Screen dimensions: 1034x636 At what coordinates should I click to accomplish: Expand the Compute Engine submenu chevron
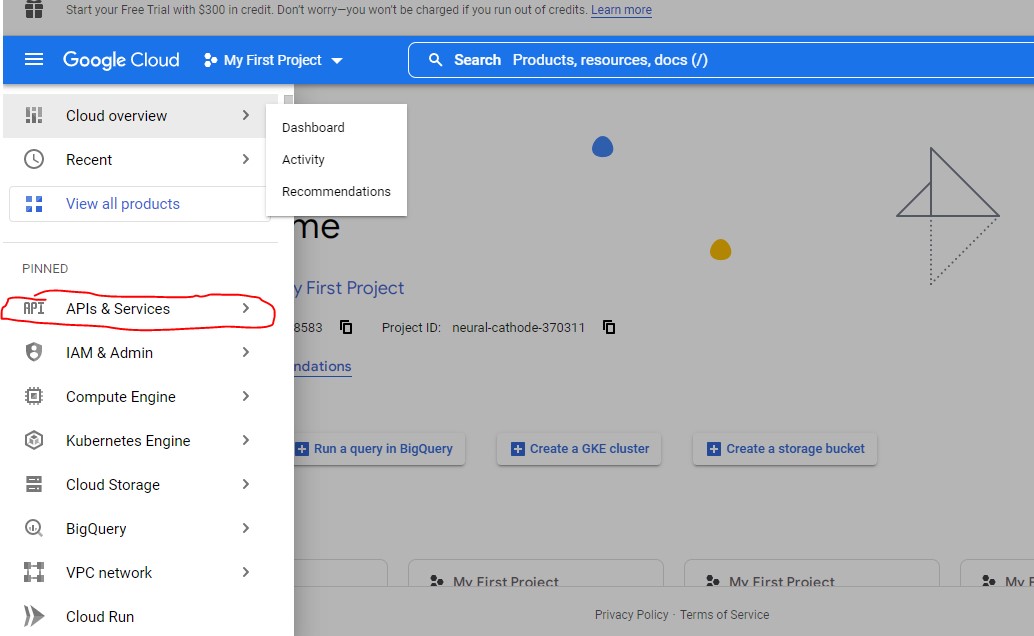coord(246,397)
